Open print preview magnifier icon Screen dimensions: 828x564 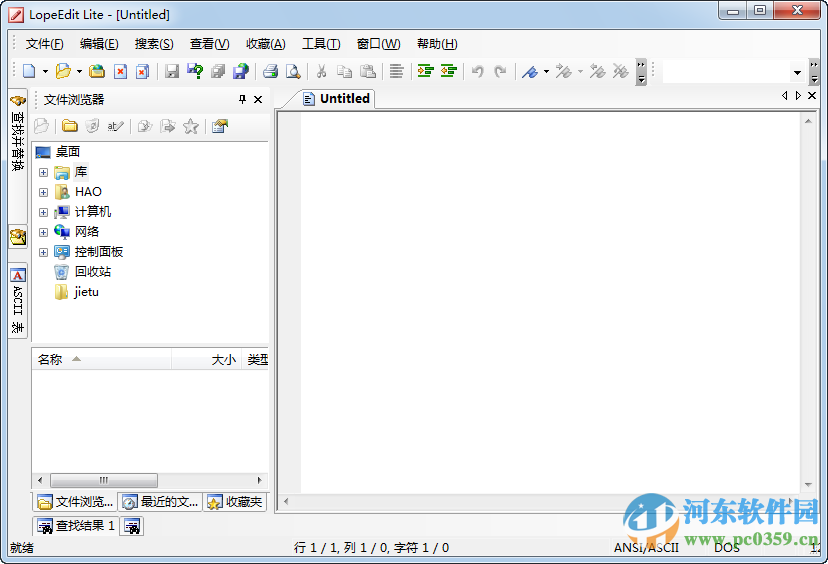(293, 71)
